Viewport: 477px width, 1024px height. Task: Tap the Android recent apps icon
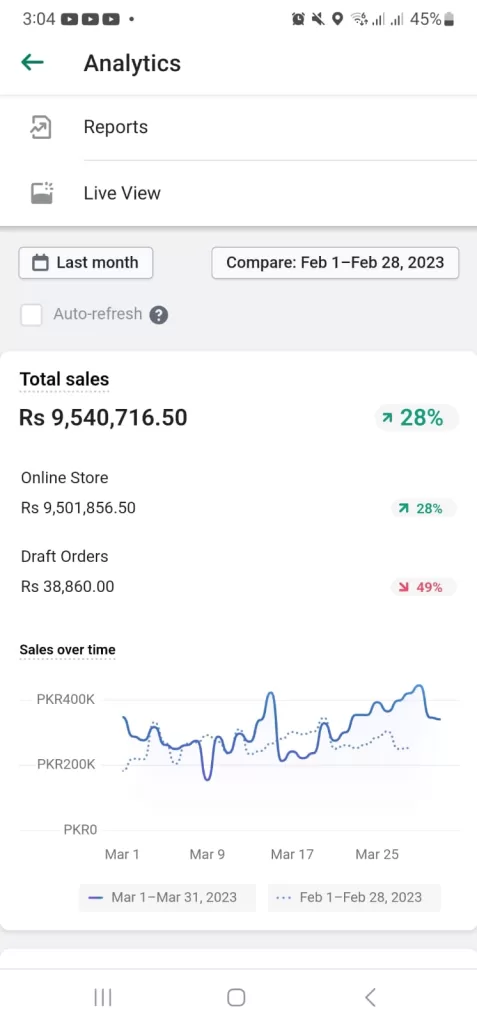tap(103, 997)
